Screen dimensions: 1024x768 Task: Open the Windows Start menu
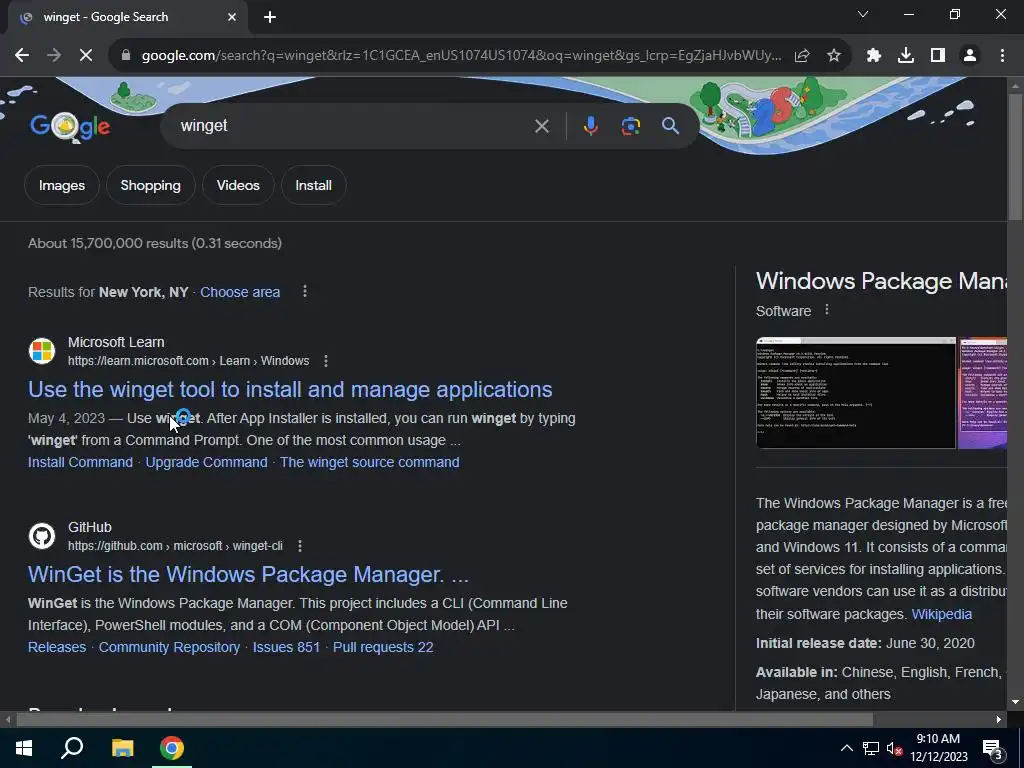[x=24, y=748]
